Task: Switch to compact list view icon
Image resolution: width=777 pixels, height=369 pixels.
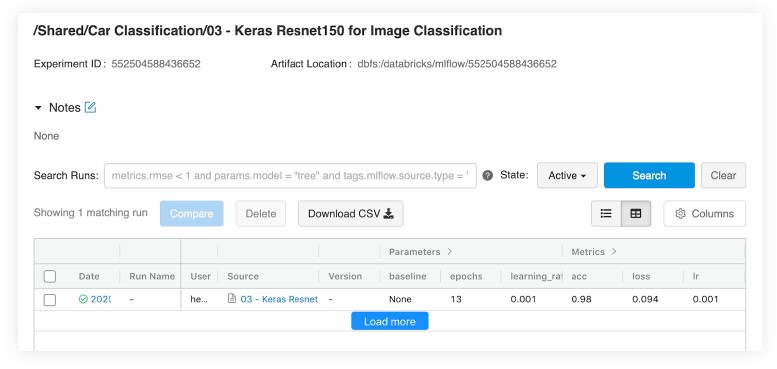Action: 606,213
